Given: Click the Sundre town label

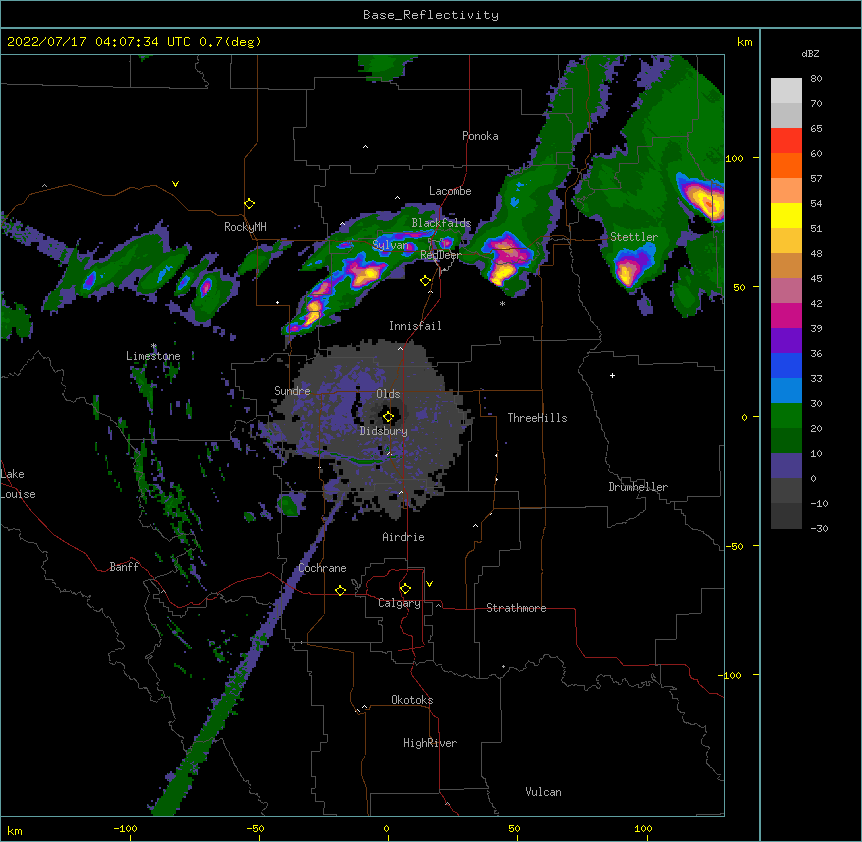Looking at the screenshot, I should tap(292, 391).
